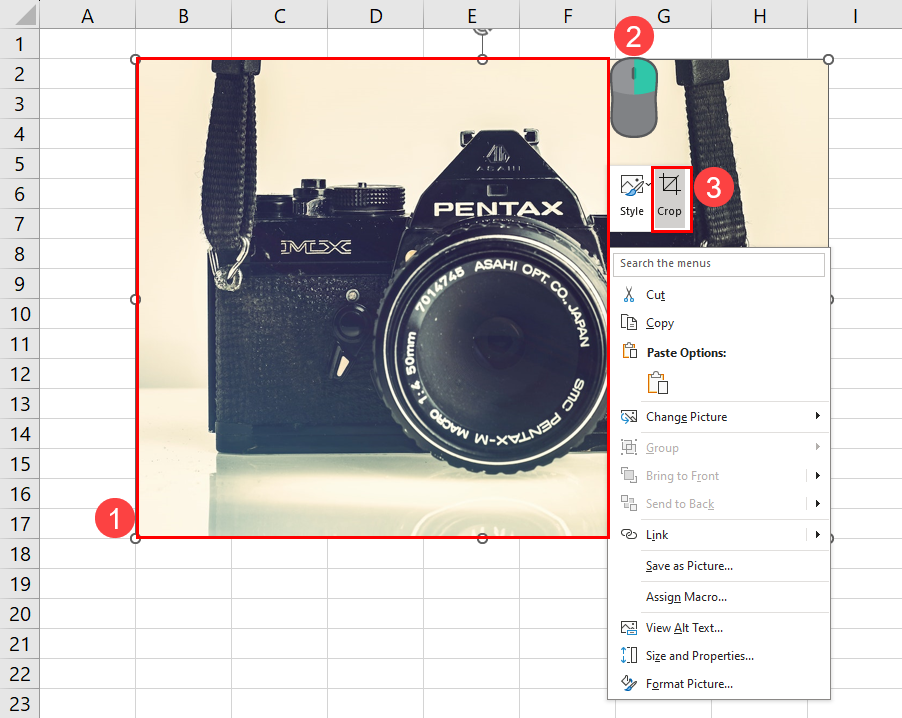Select row 19 header
Screen dimensions: 902x718
[20, 584]
